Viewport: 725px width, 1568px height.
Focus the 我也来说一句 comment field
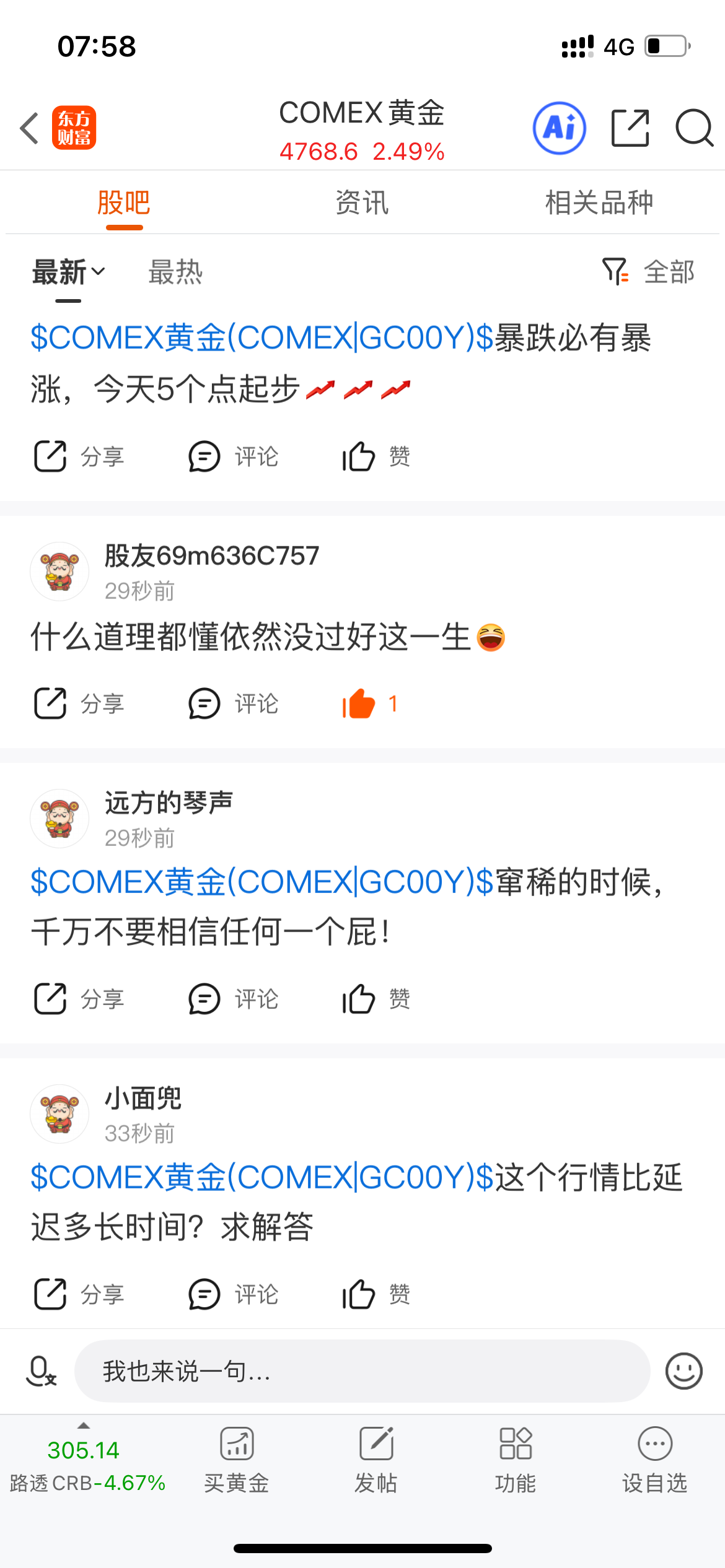pos(362,1371)
